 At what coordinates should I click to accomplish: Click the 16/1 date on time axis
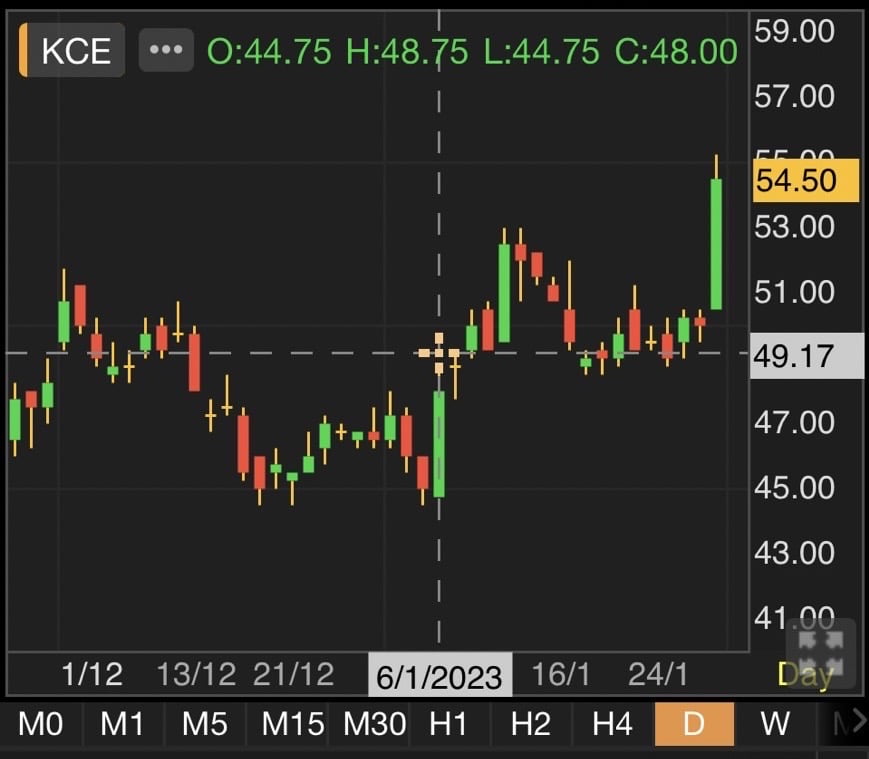[562, 675]
